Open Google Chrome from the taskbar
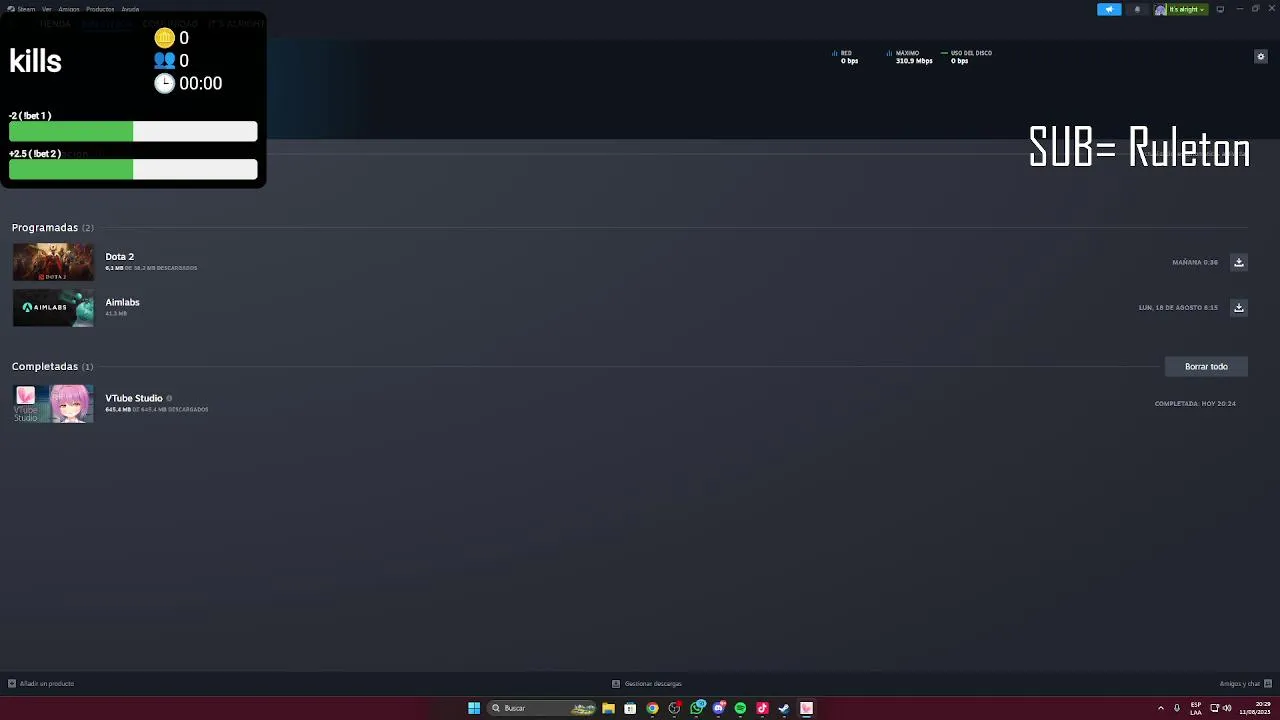 click(652, 708)
